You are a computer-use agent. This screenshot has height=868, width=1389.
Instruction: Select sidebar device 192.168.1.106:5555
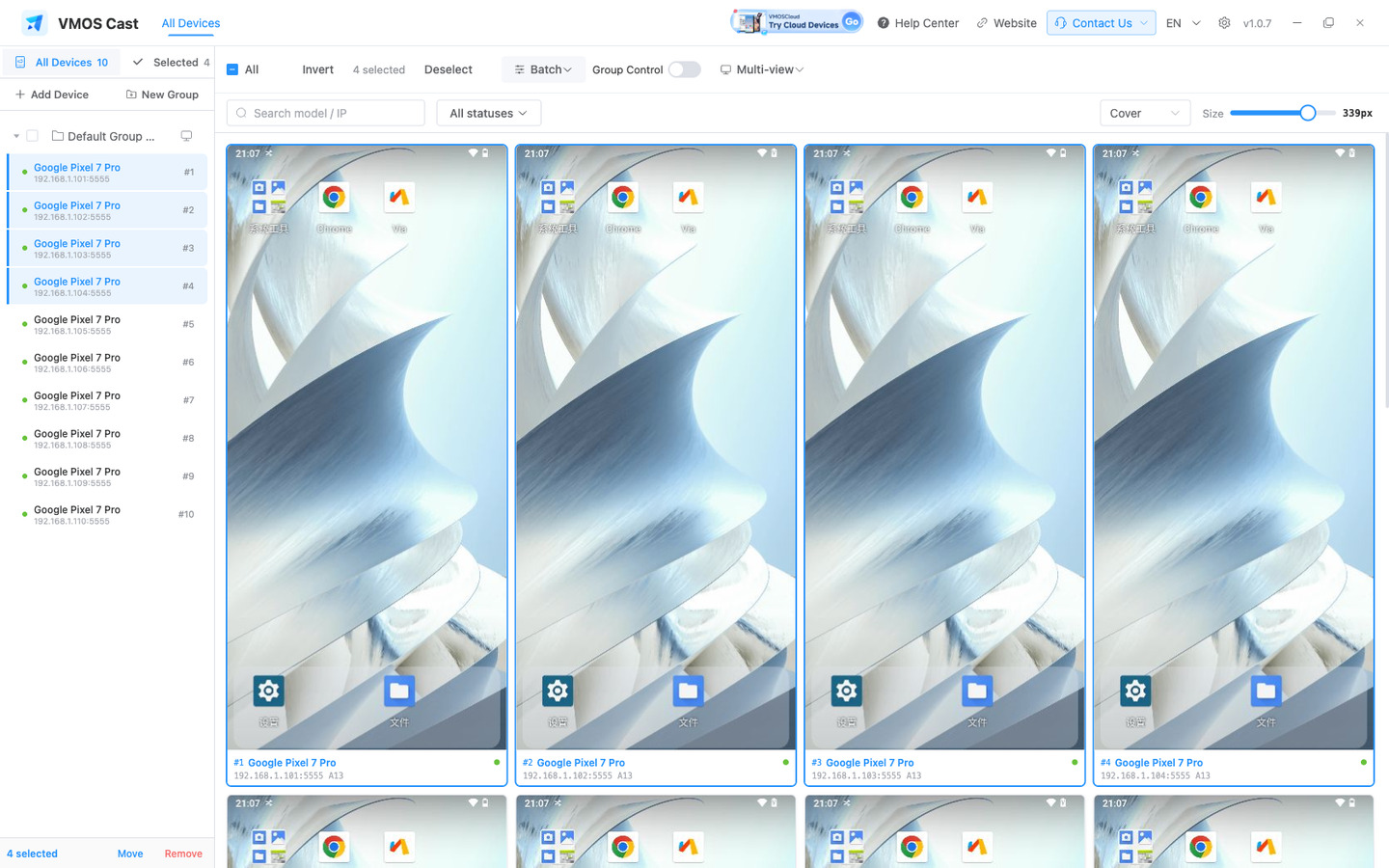(107, 363)
